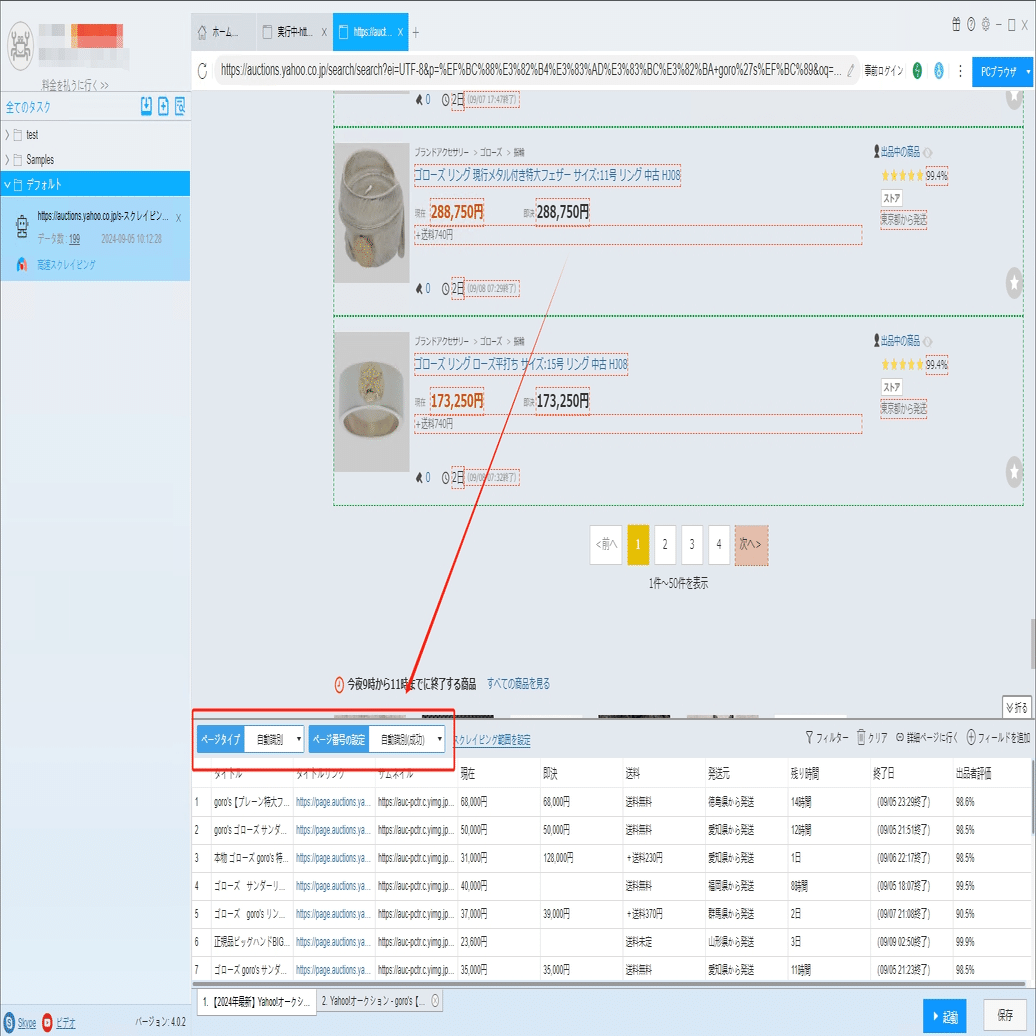Close the Yahoo auctions task entry in sidebar
The image size is (1036, 1036).
[x=178, y=217]
